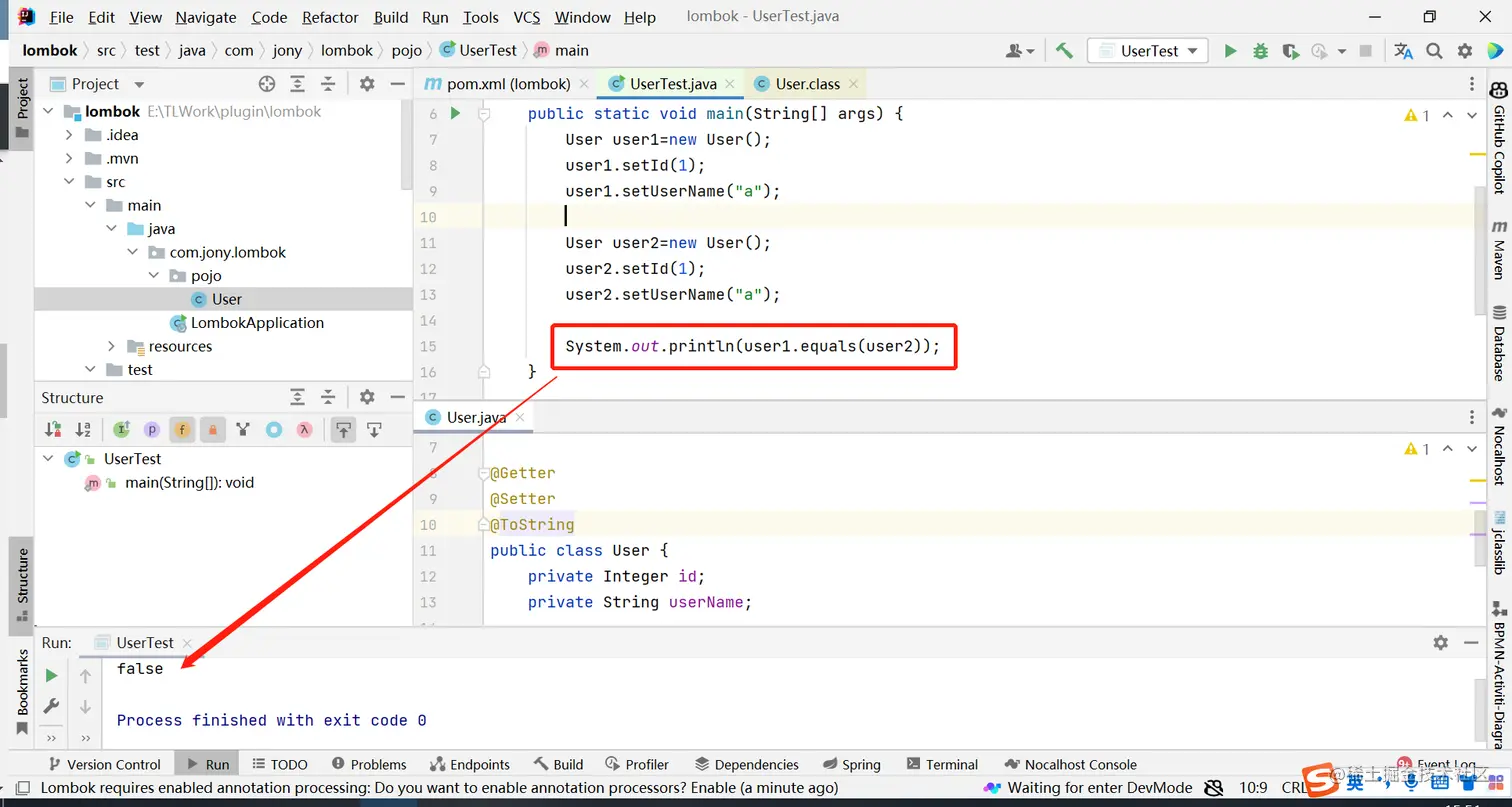Screen dimensions: 1512x807
Task: Toggle show lambdas in Structure
Action: (304, 430)
